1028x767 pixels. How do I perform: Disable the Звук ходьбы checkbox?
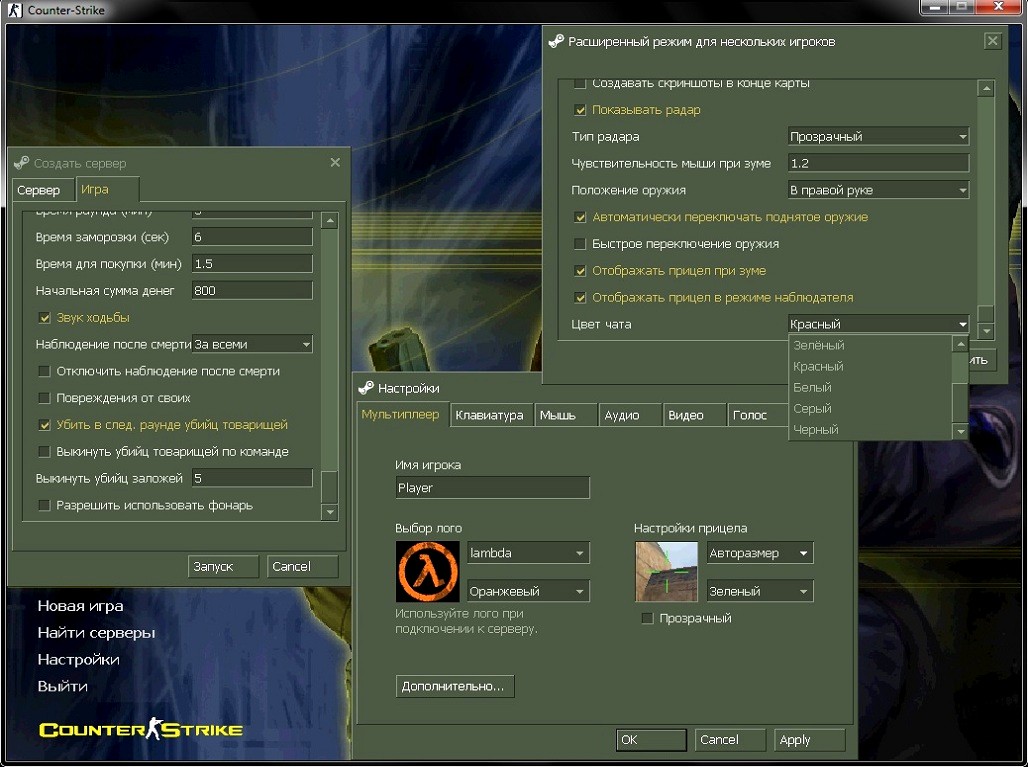coord(44,318)
